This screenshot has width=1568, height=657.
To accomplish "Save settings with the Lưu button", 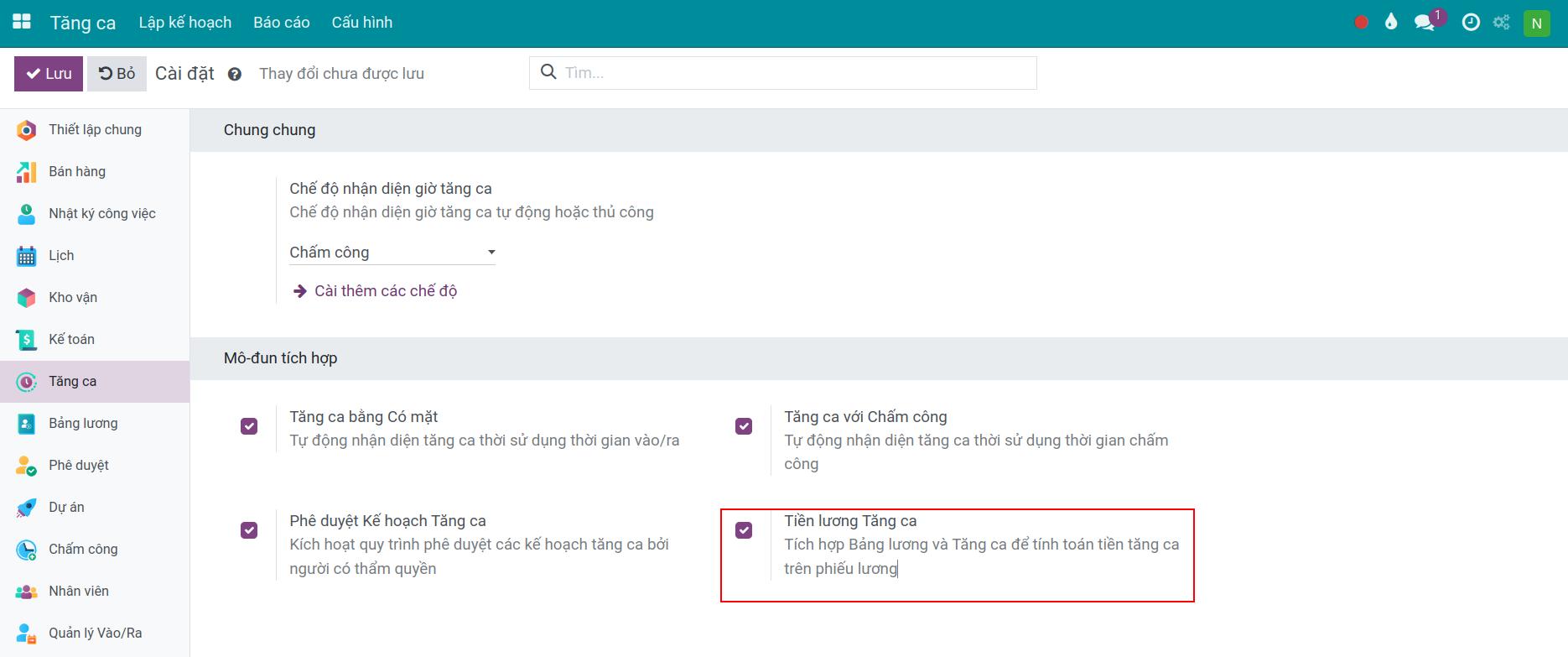I will (x=49, y=74).
